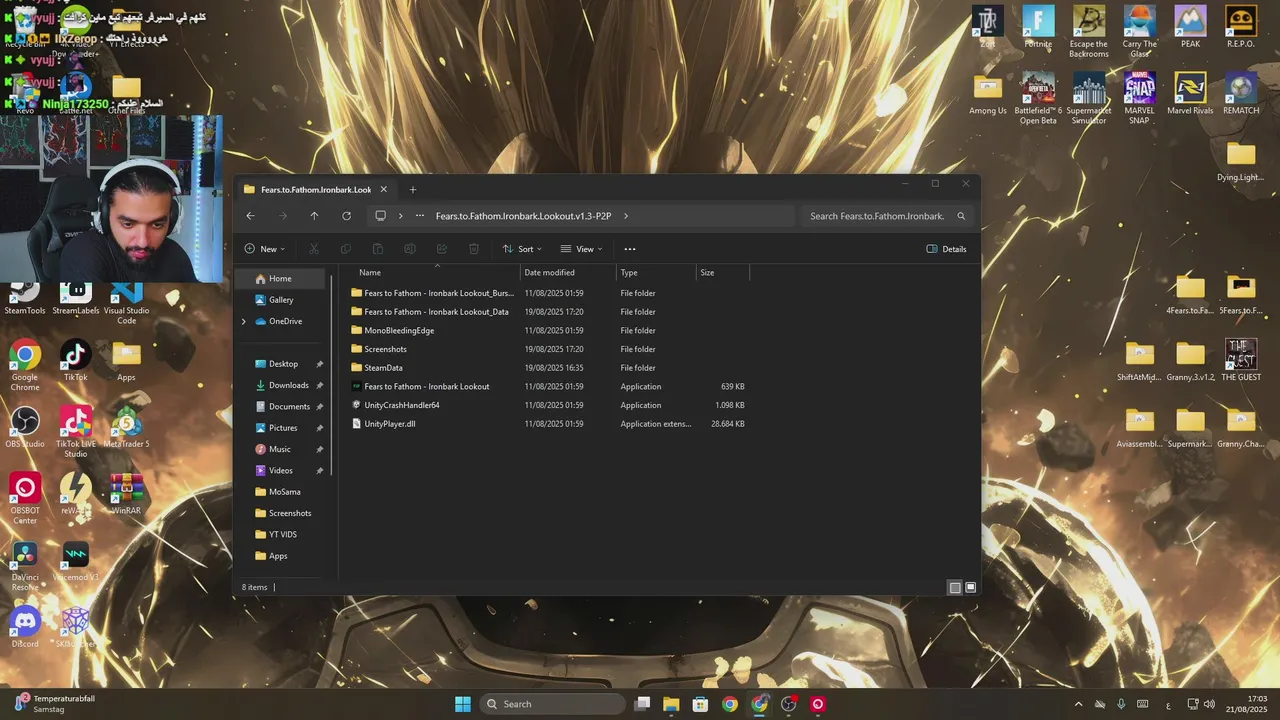Screen dimensions: 1280x720
Task: Click the taskbar Search box
Action: click(552, 704)
